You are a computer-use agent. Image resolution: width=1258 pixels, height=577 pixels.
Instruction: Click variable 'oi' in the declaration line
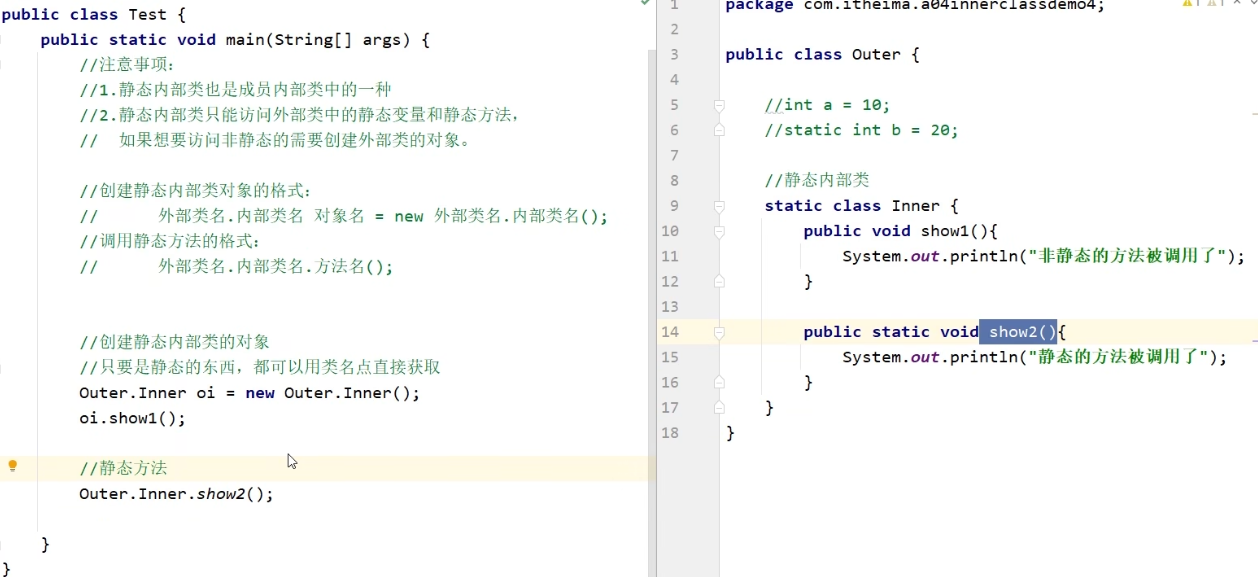tap(206, 393)
